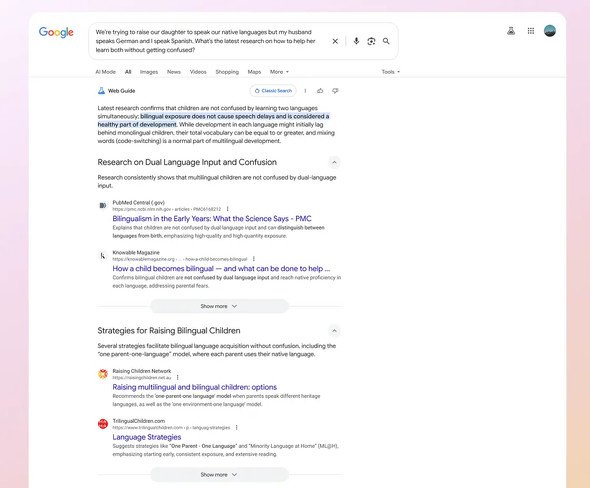Open Google Lens image search icon
The width and height of the screenshot is (590, 488).
(x=371, y=41)
